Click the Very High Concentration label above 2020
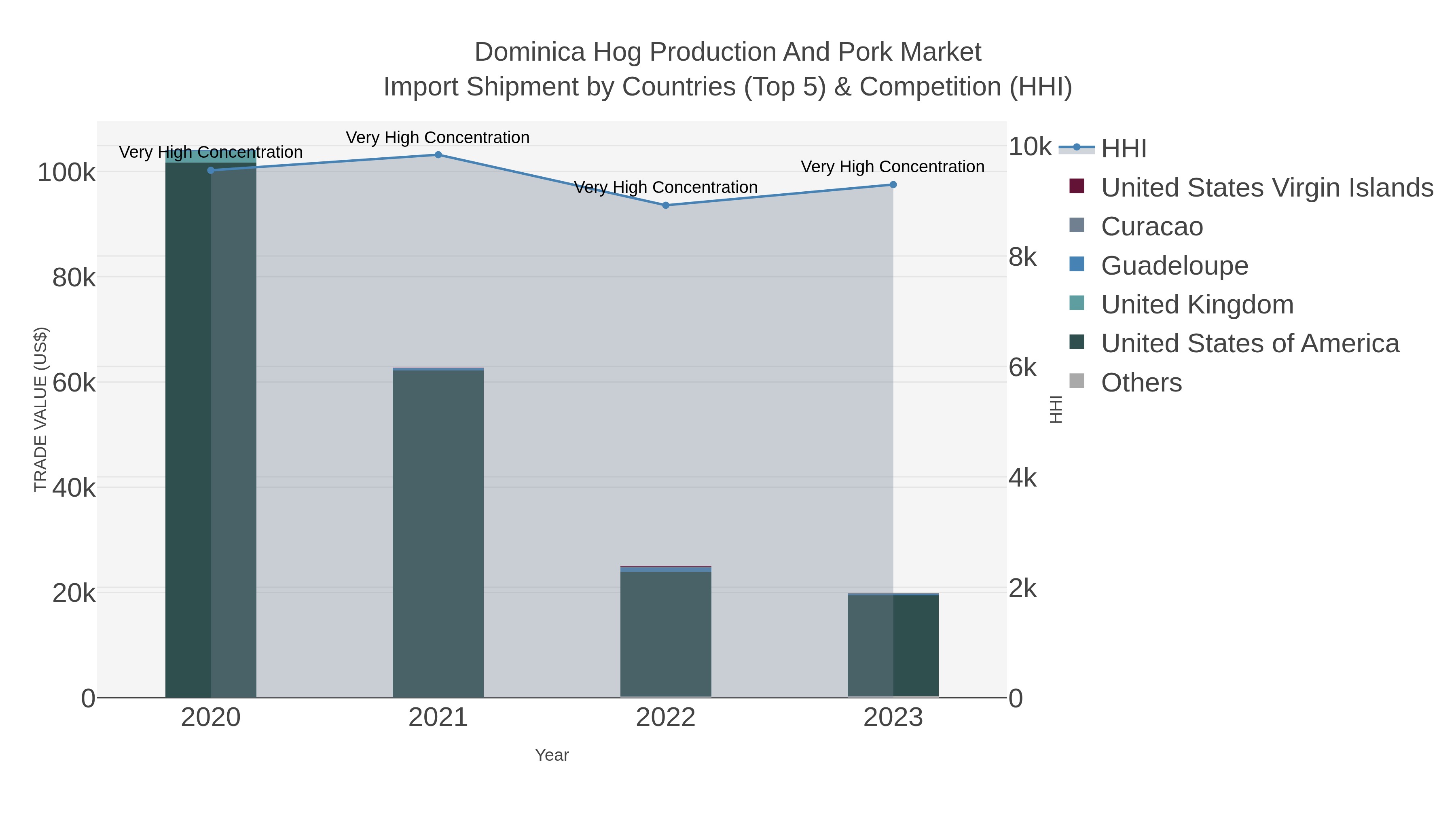This screenshot has height=819, width=1456. point(211,152)
